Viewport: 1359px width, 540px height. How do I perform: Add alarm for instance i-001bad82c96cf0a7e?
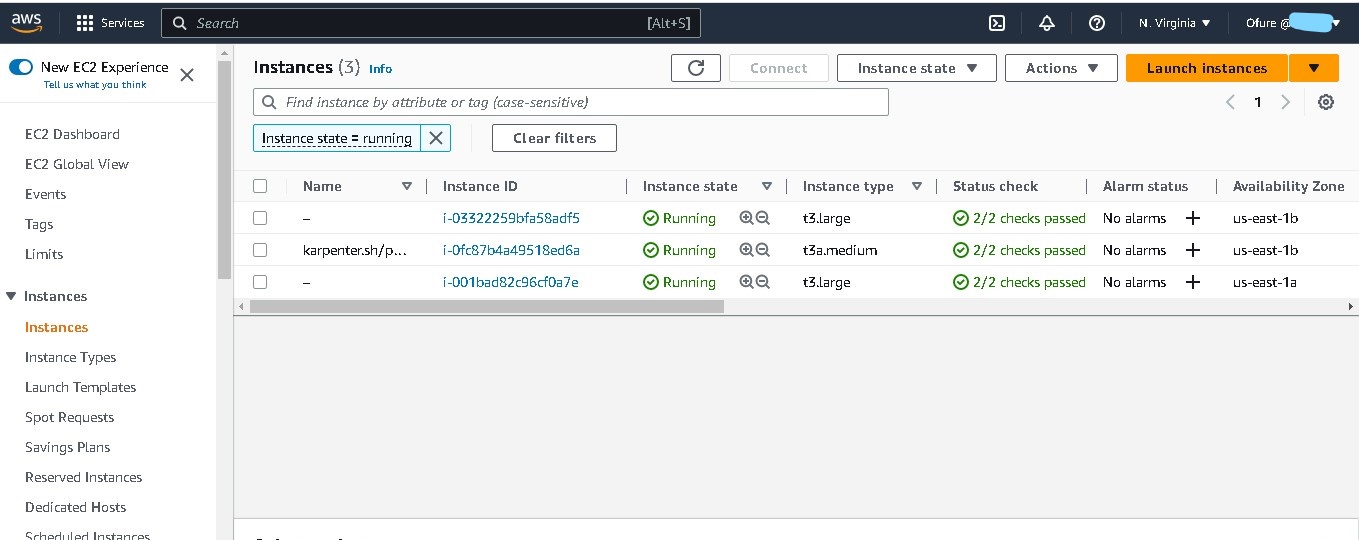click(1192, 282)
